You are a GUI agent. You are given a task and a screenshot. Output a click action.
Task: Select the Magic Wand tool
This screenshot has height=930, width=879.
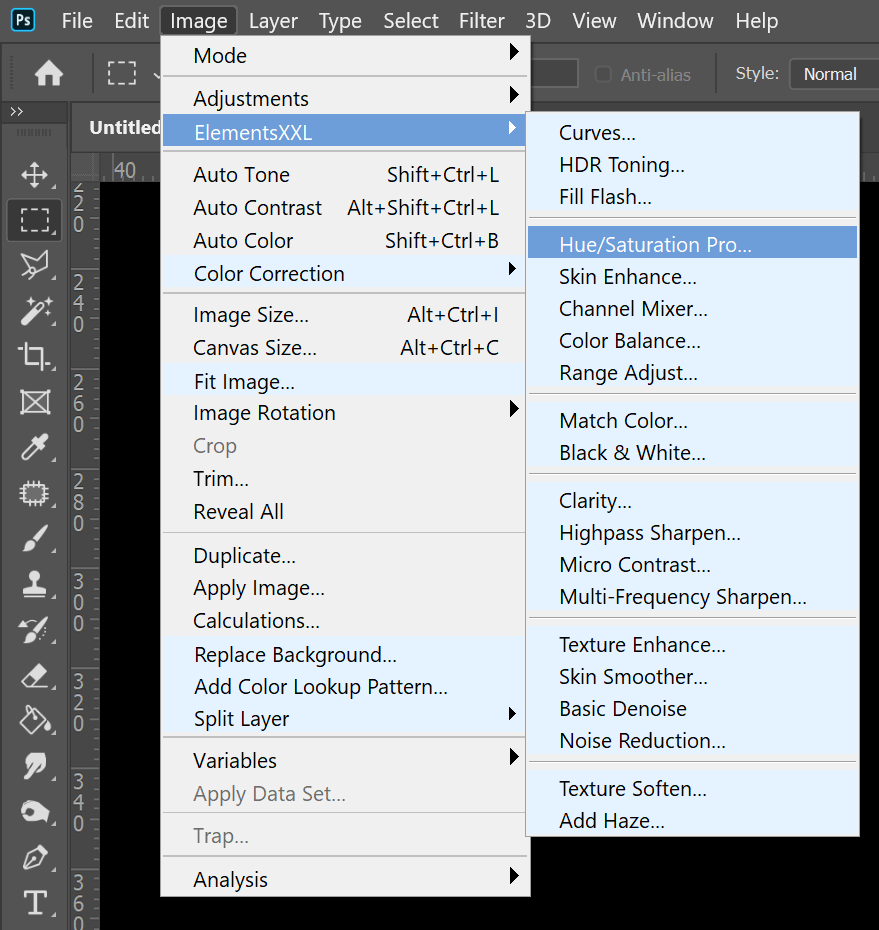tap(35, 311)
